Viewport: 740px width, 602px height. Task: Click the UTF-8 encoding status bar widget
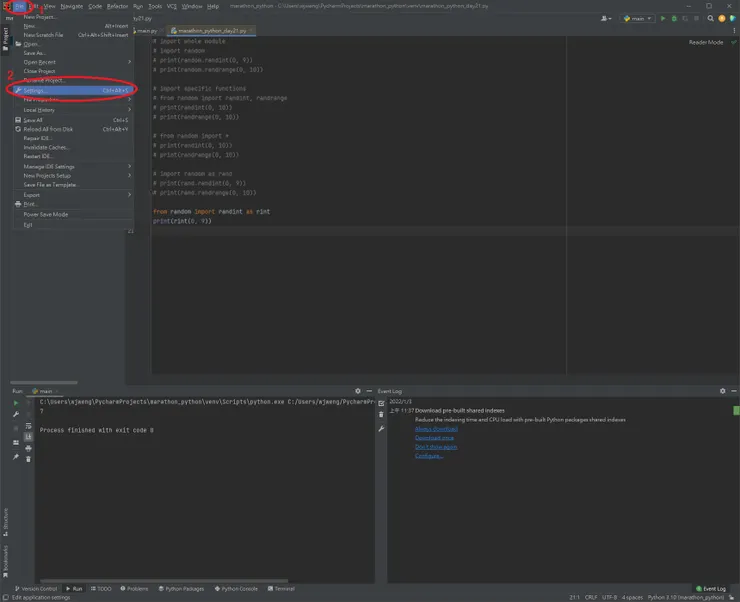point(609,597)
